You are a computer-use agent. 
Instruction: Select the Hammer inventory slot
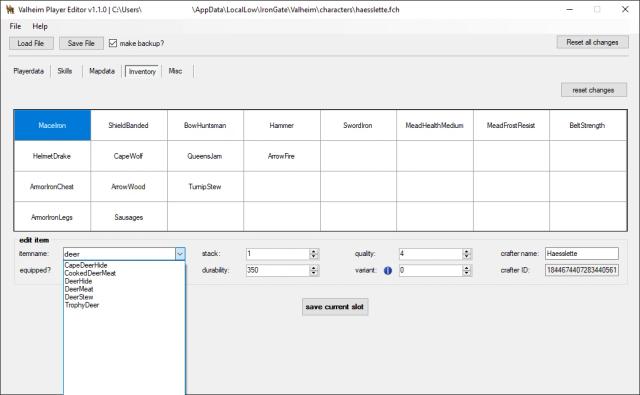point(282,125)
